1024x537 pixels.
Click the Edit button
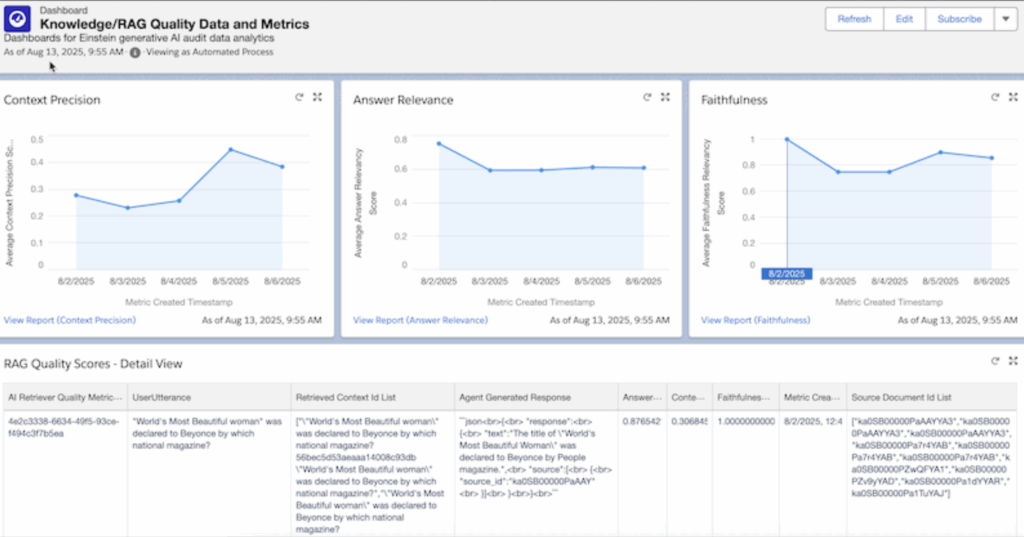[904, 19]
